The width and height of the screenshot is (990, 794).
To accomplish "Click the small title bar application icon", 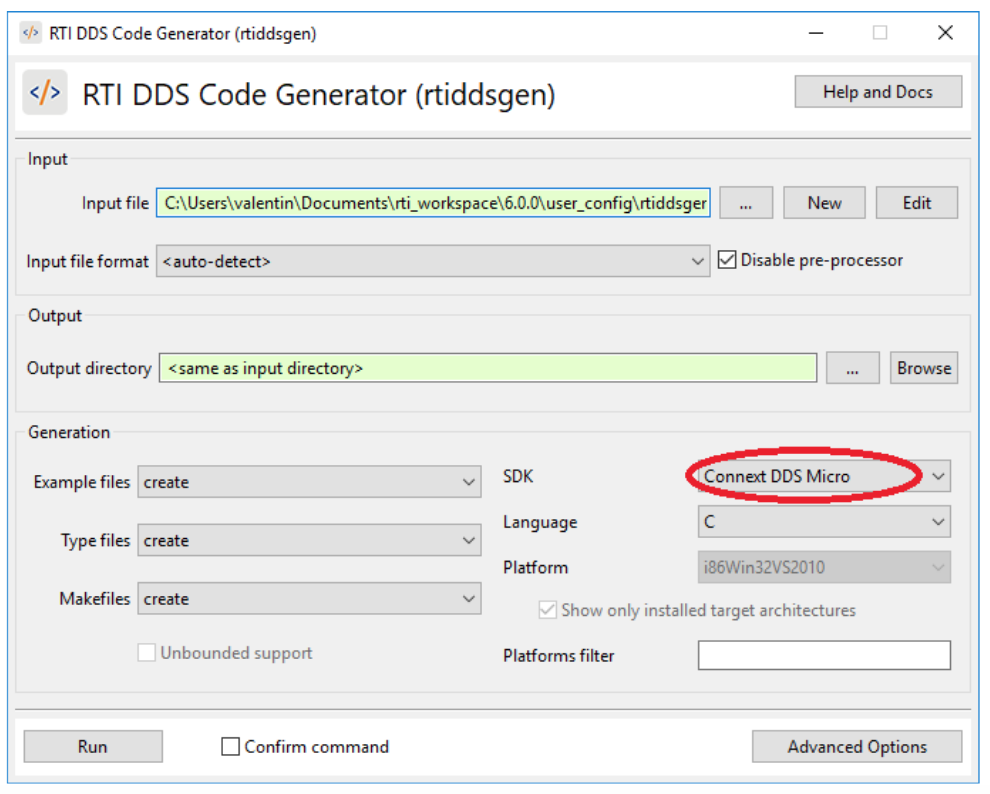I will 30,33.
